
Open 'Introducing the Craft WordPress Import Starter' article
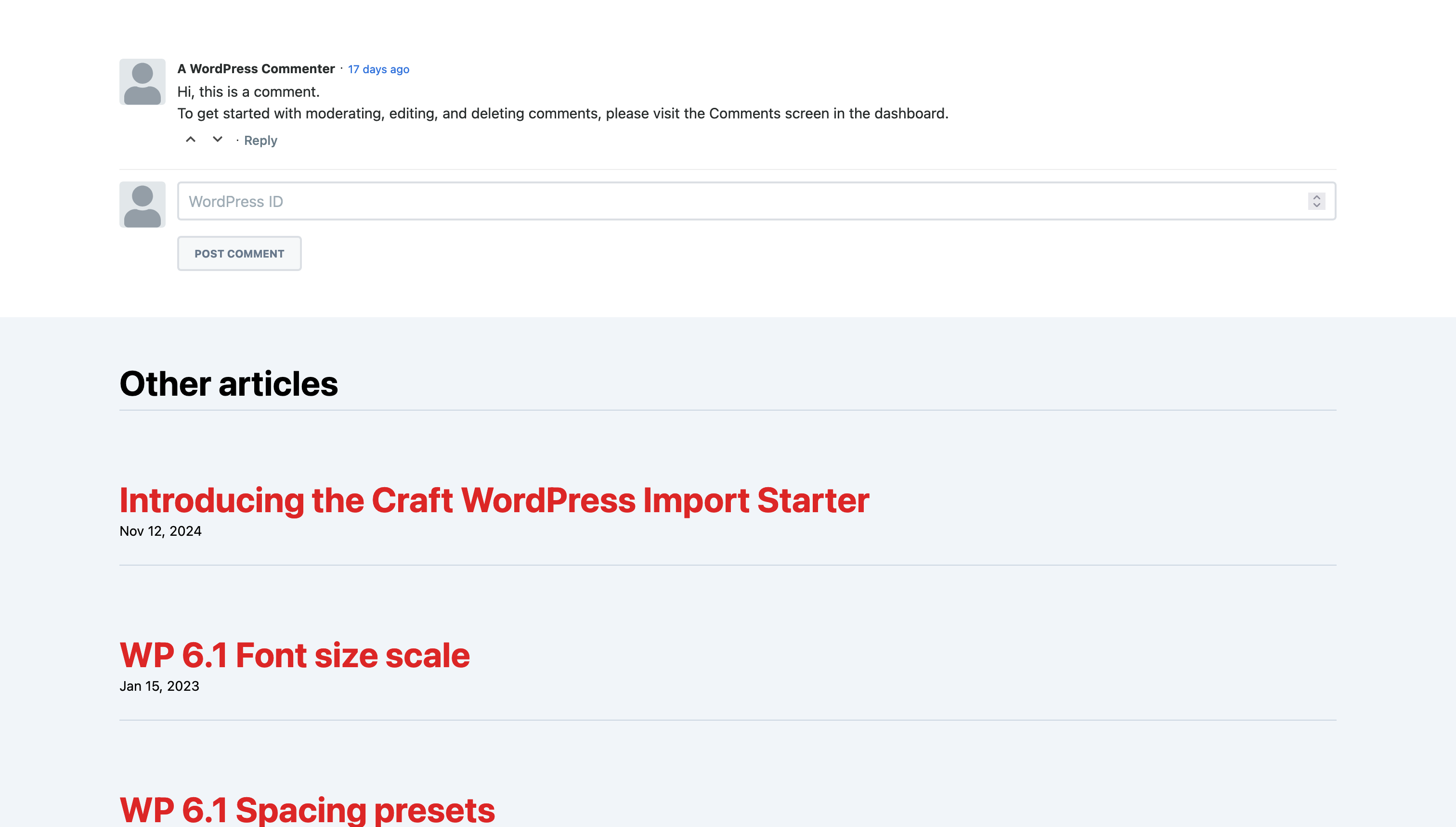494,501
